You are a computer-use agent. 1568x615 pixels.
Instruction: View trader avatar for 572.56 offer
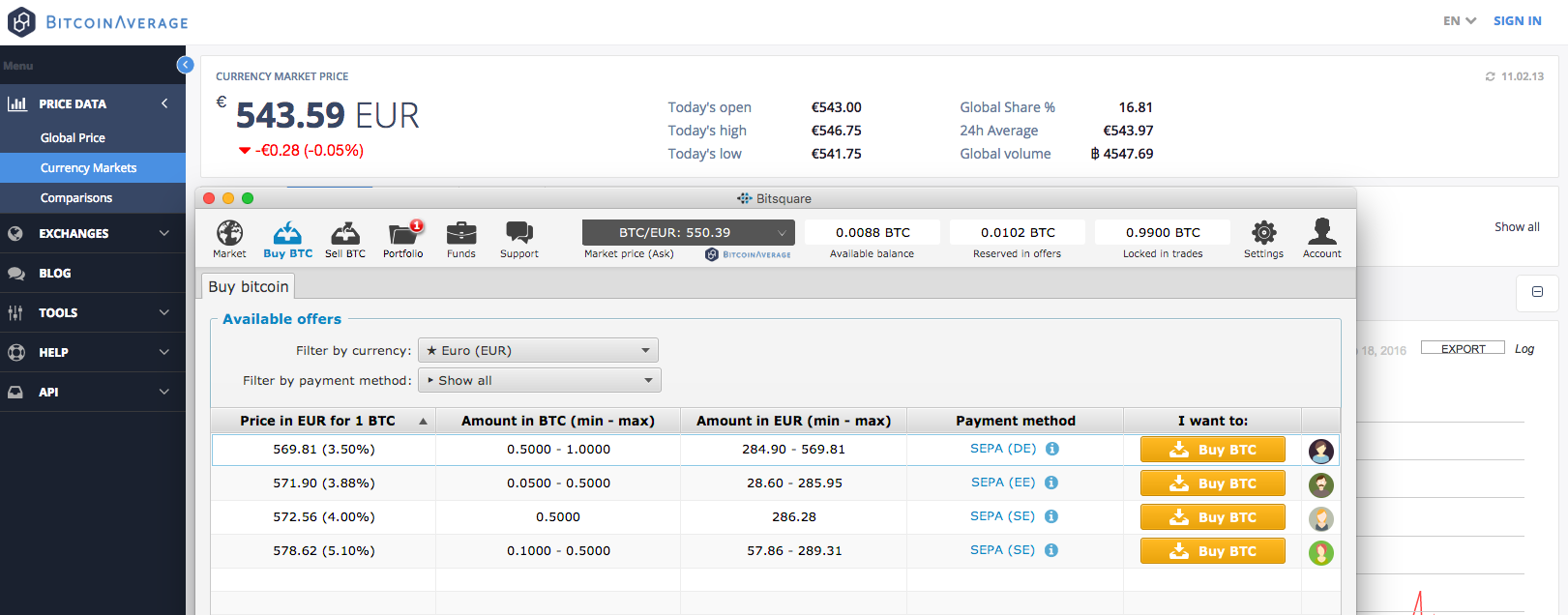(x=1321, y=518)
